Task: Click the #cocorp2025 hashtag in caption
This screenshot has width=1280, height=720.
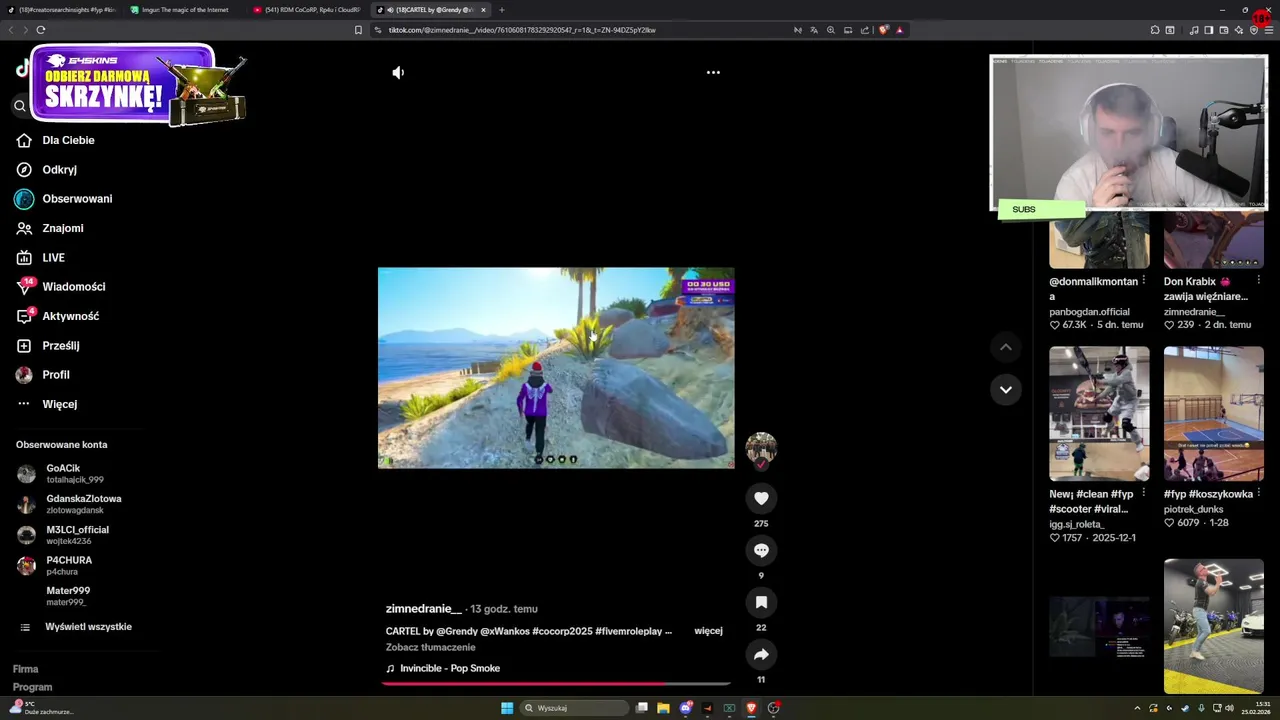Action: (562, 631)
